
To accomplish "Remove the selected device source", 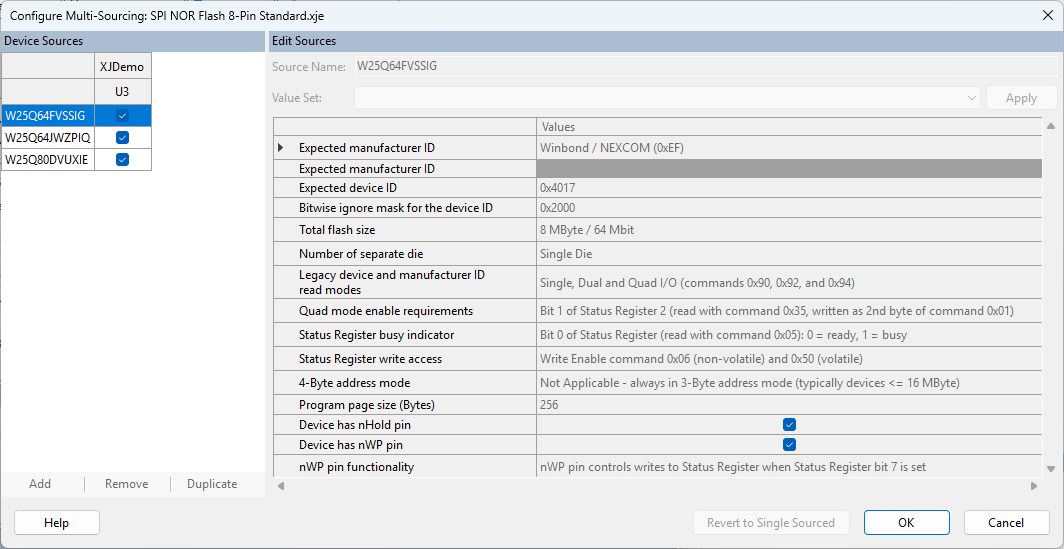I will click(x=127, y=484).
